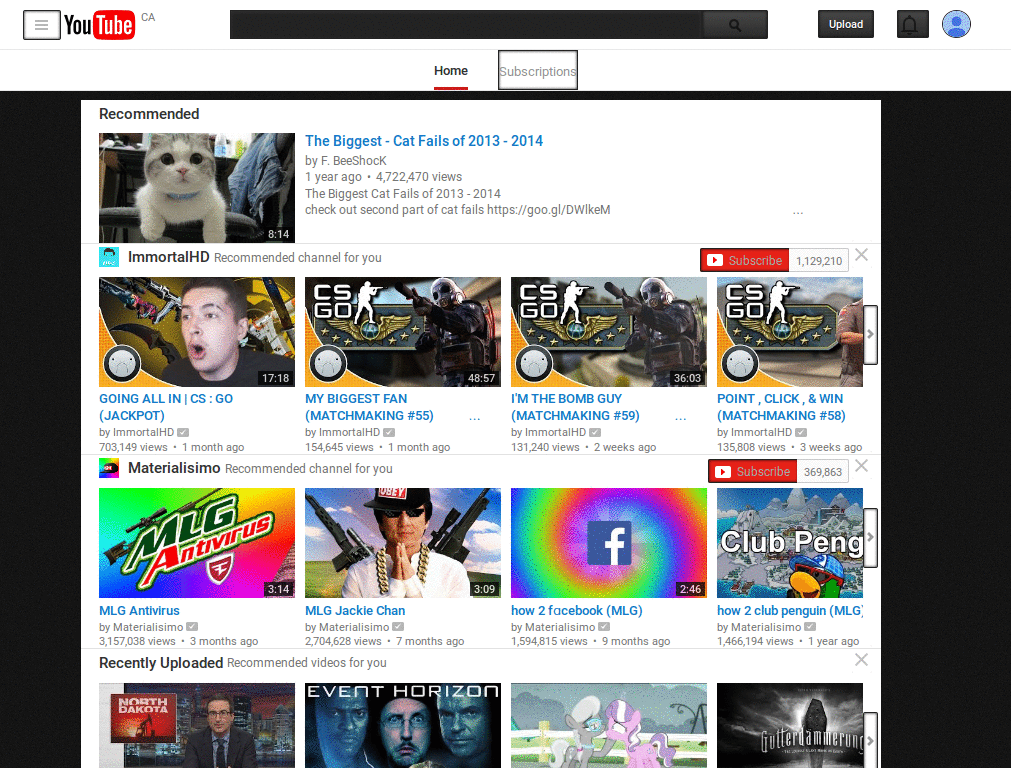Show next videos in Materialisimo shelf
The image size is (1024, 768).
click(x=870, y=537)
